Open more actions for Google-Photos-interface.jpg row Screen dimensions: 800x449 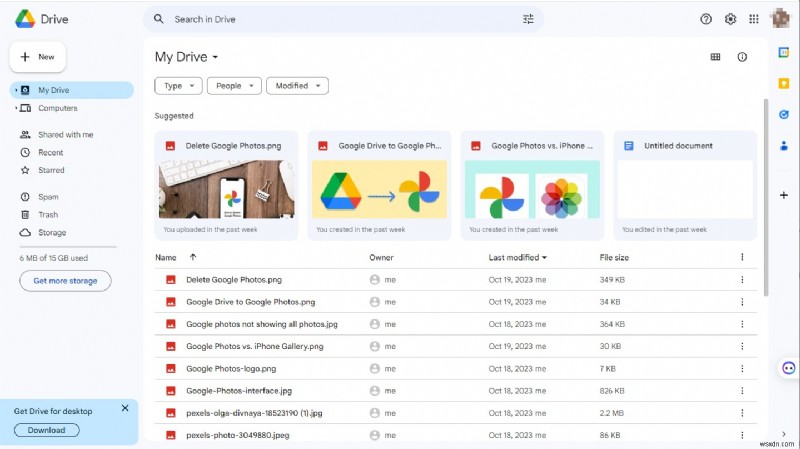(742, 391)
